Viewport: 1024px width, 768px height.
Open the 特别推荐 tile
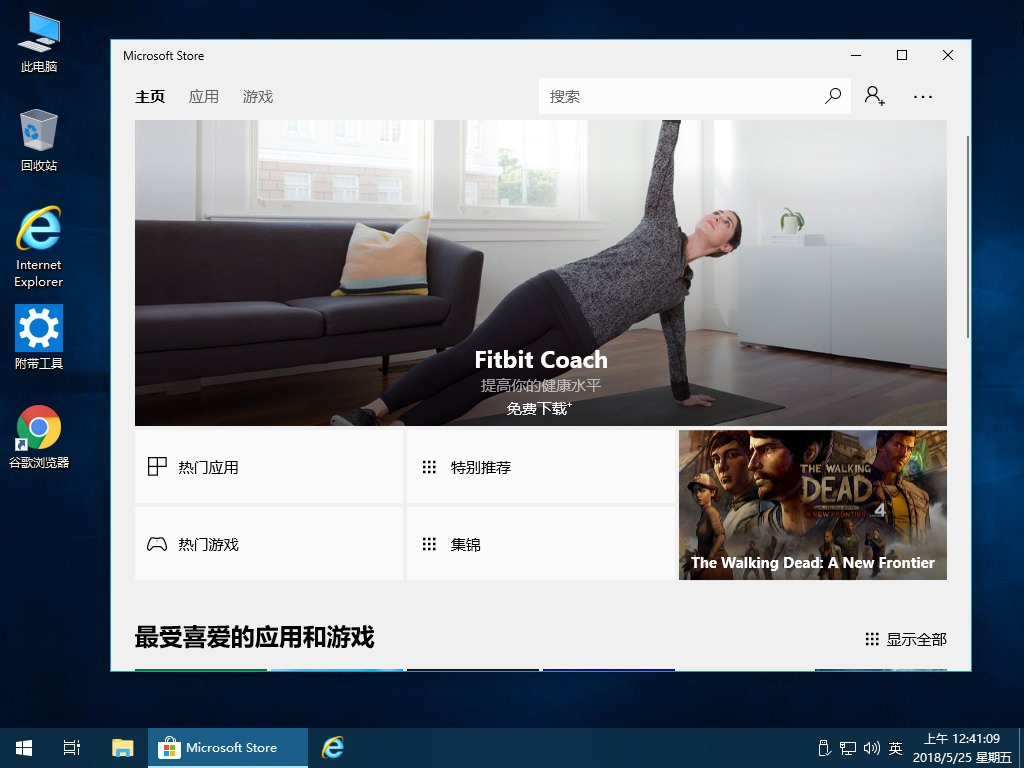click(x=541, y=467)
